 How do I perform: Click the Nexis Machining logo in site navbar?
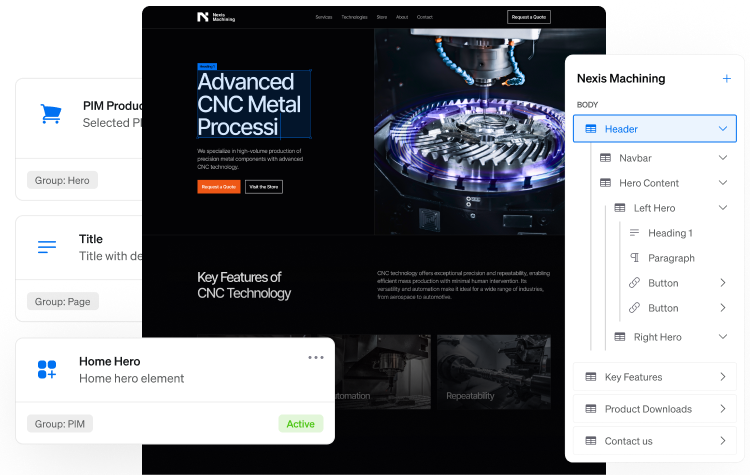(216, 17)
